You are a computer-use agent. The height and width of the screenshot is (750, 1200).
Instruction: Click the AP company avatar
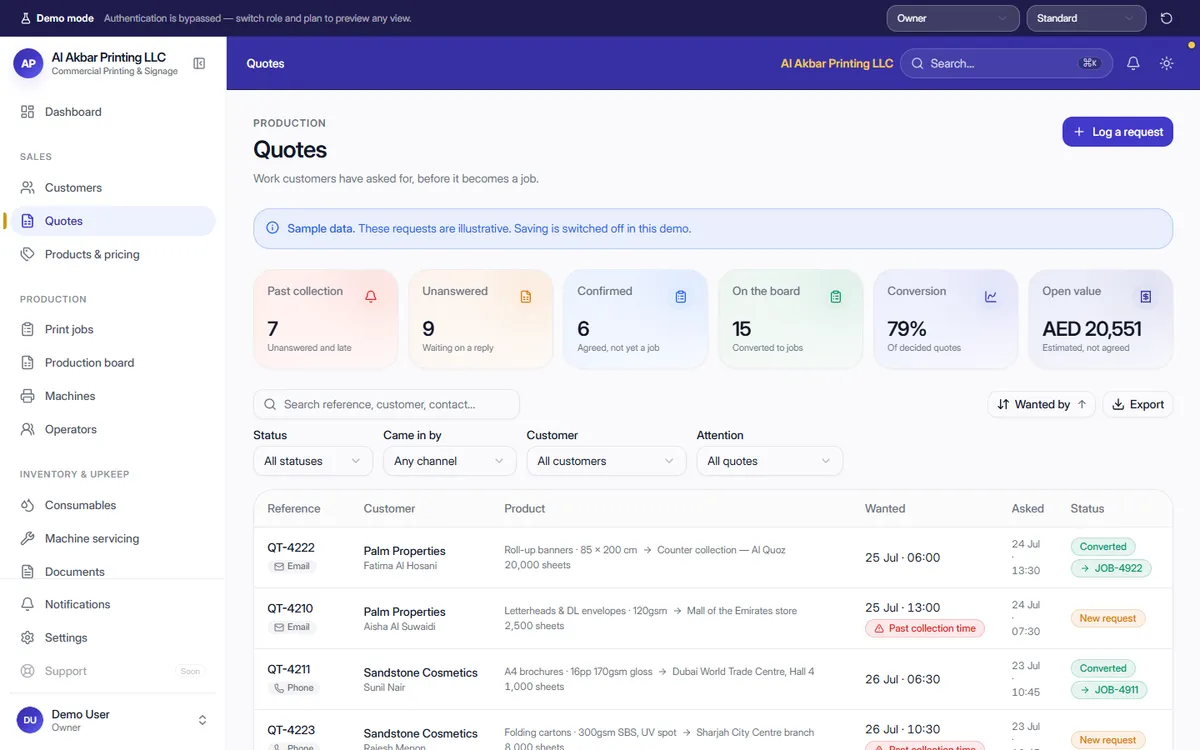28,63
